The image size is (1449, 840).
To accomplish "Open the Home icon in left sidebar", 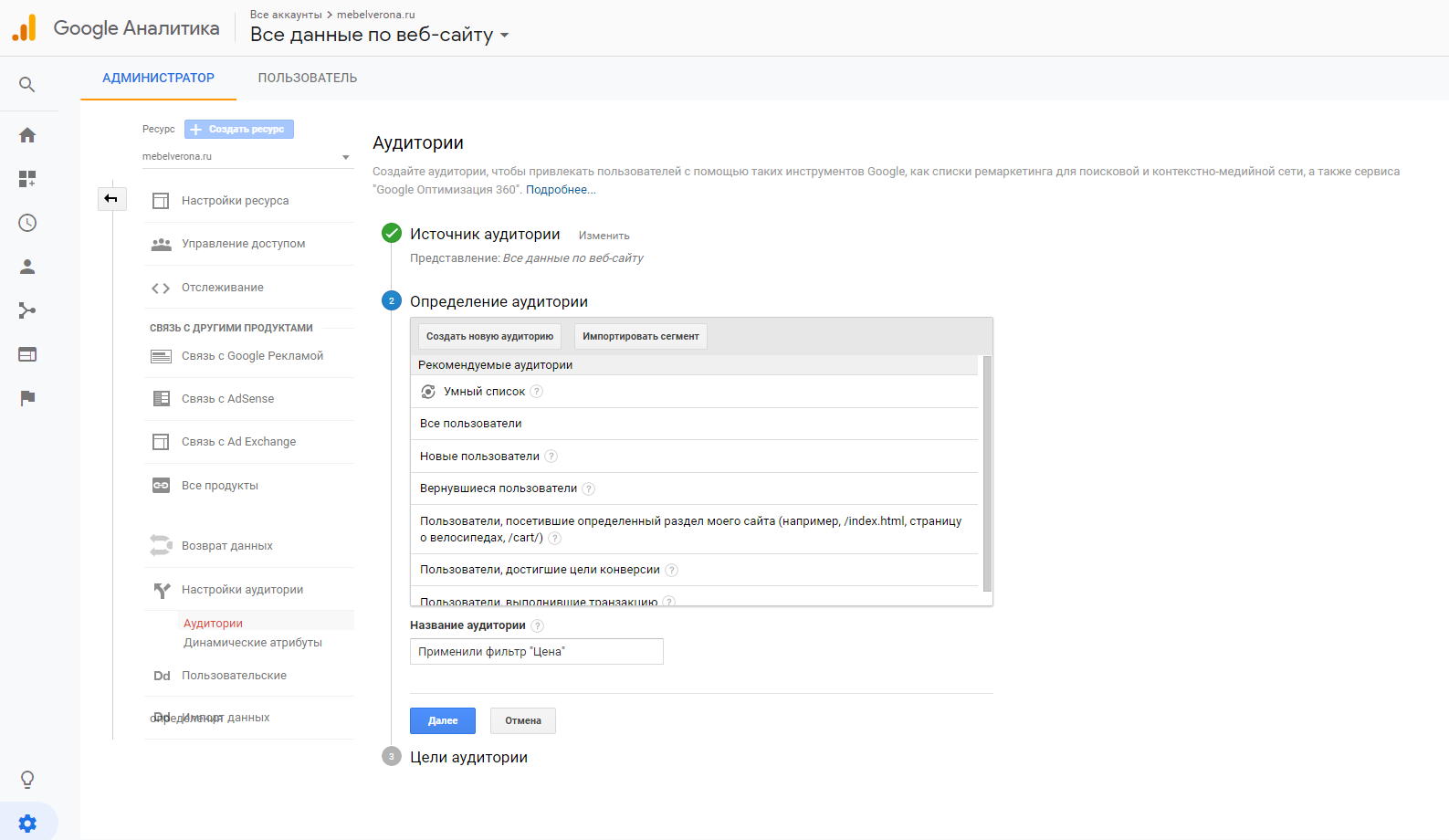I will click(27, 135).
